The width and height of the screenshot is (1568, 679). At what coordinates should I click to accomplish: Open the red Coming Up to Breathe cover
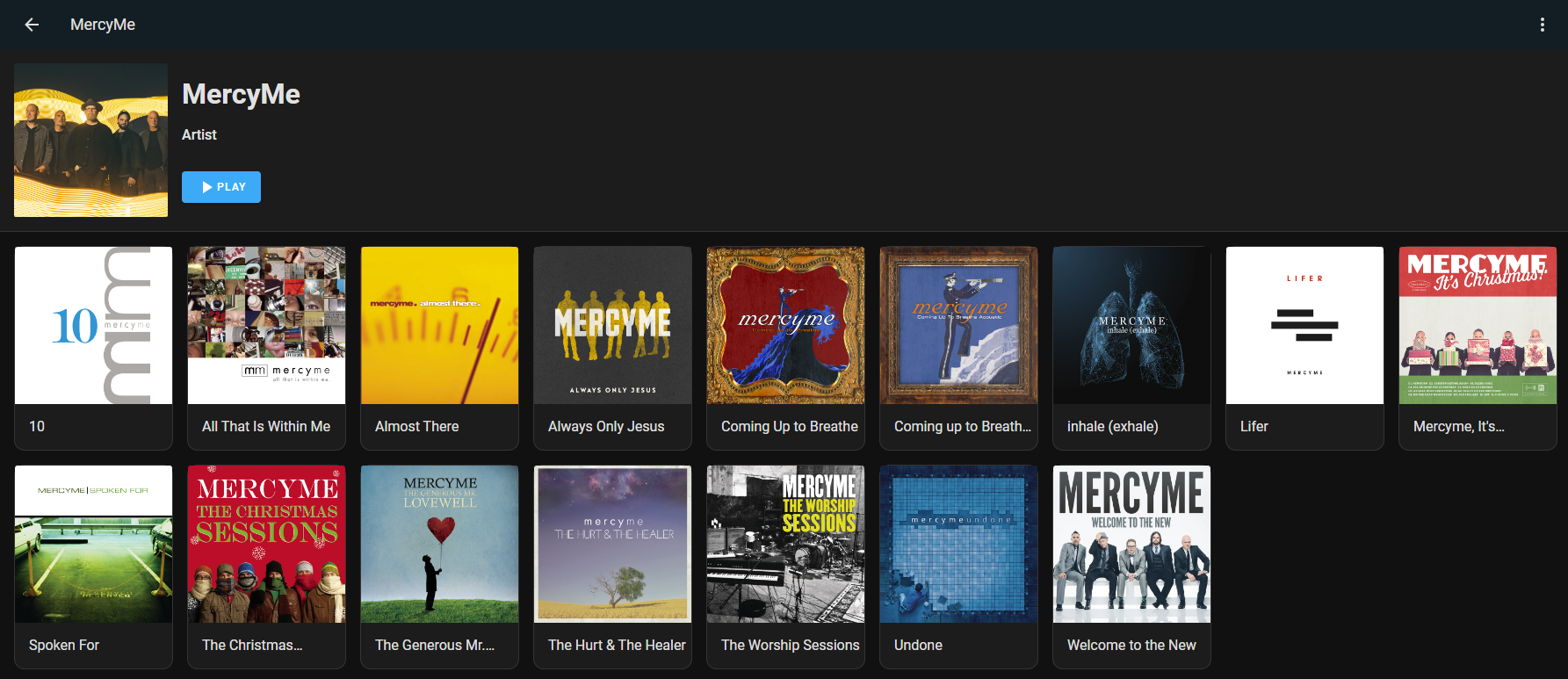pyautogui.click(x=786, y=325)
